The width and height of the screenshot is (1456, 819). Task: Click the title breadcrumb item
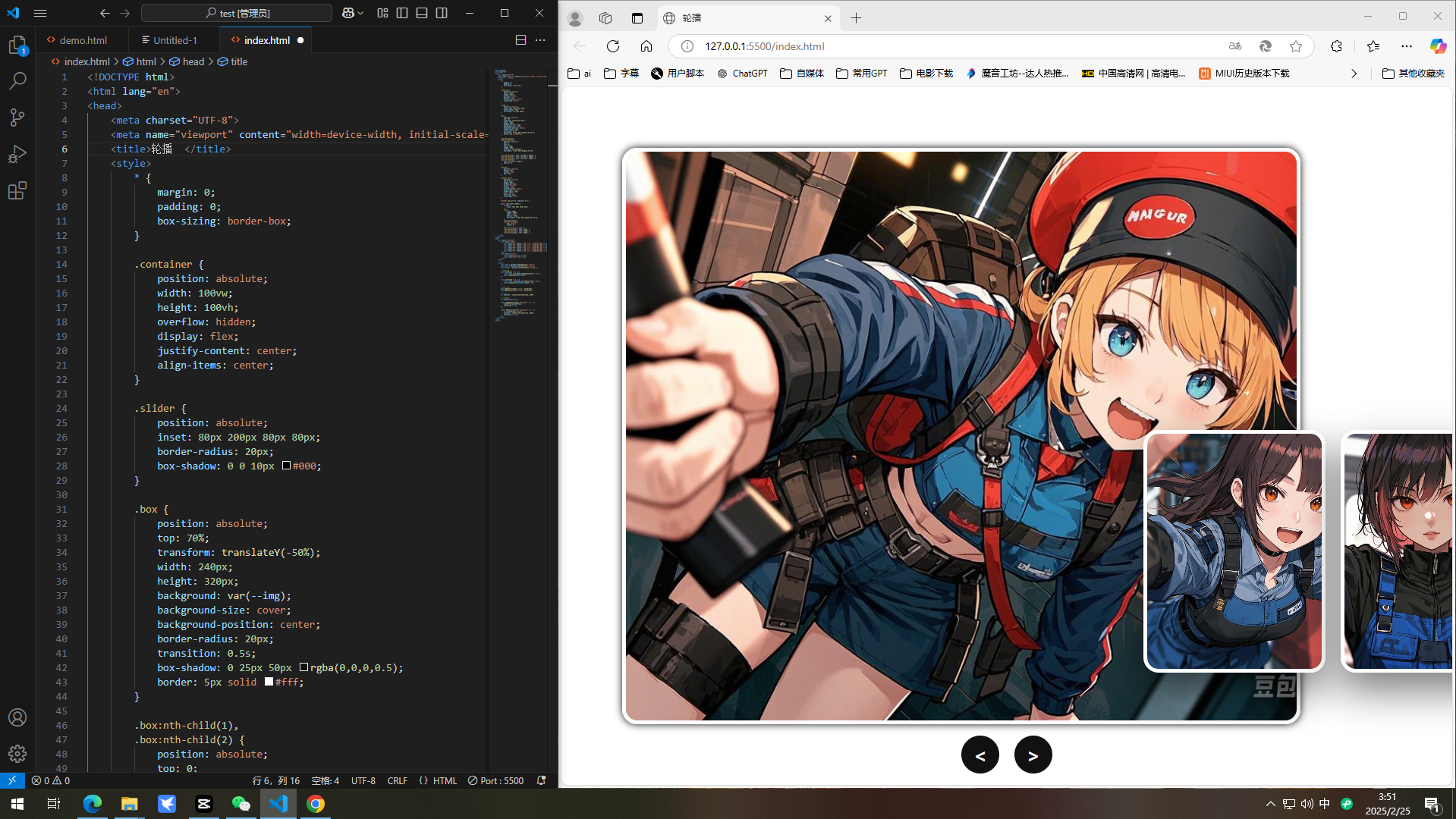tap(233, 61)
